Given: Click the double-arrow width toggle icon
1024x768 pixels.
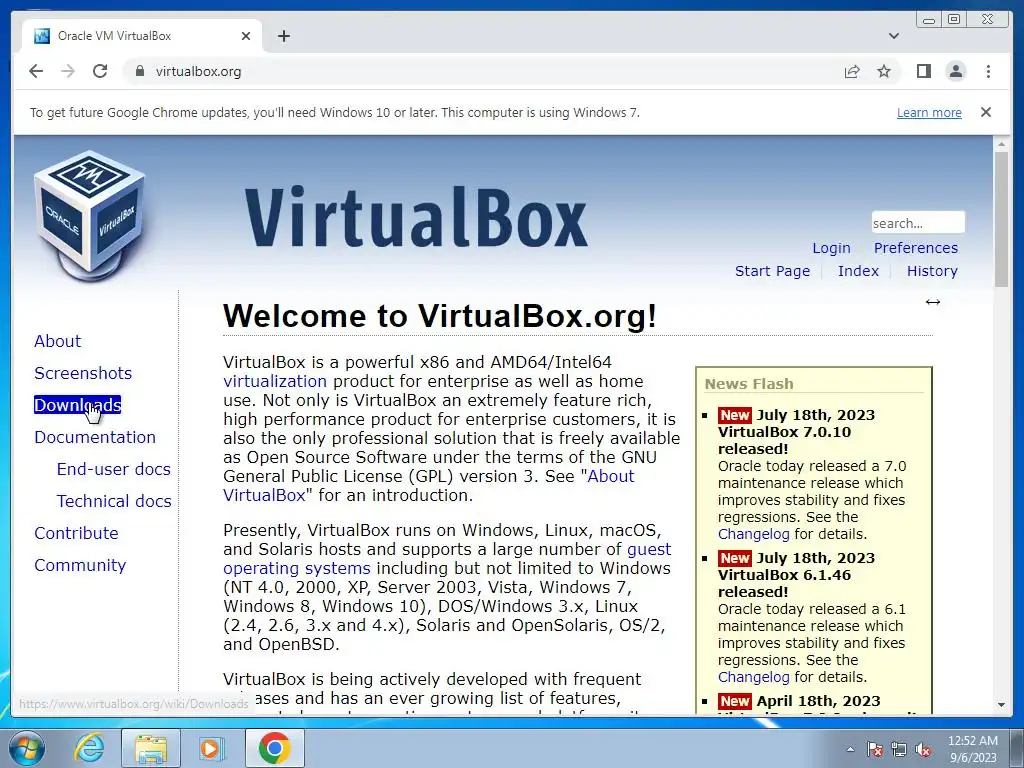Looking at the screenshot, I should 933,302.
